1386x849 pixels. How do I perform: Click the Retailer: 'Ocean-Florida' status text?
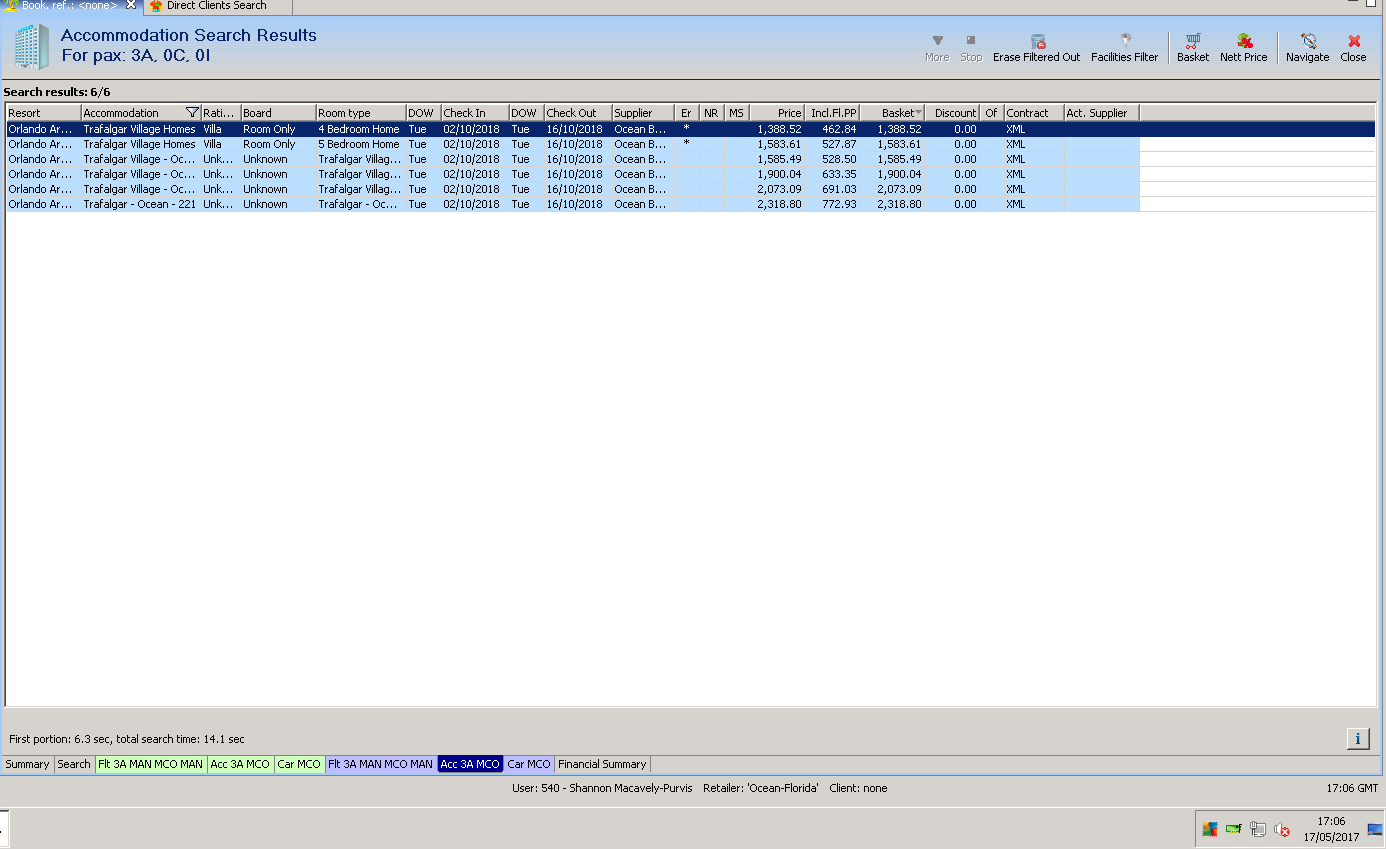[x=761, y=788]
